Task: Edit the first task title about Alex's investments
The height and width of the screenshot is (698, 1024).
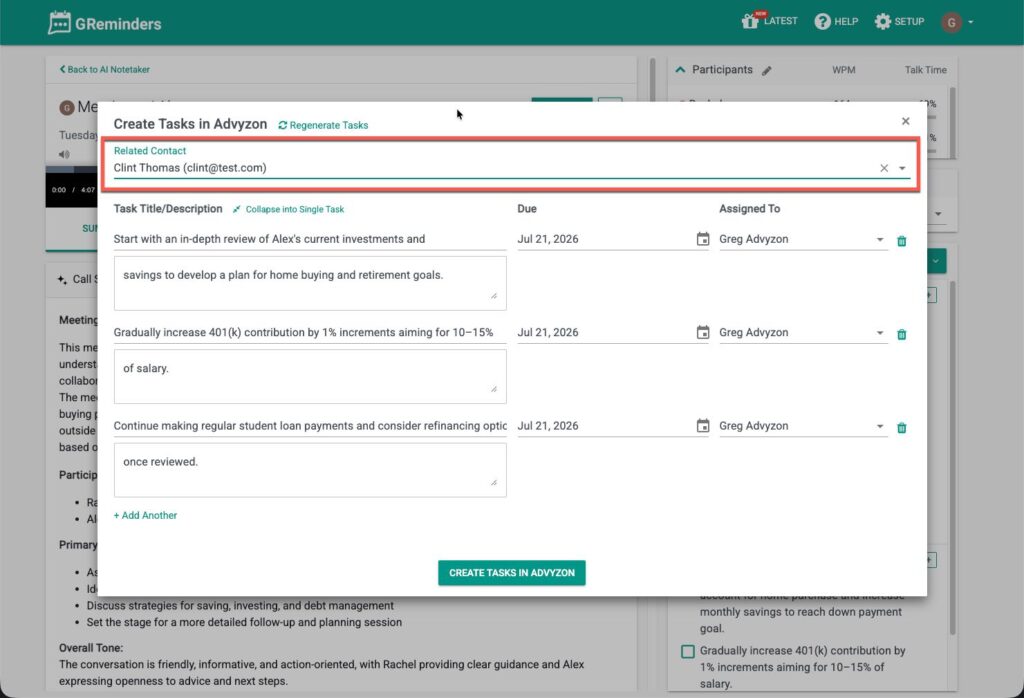Action: pos(310,239)
